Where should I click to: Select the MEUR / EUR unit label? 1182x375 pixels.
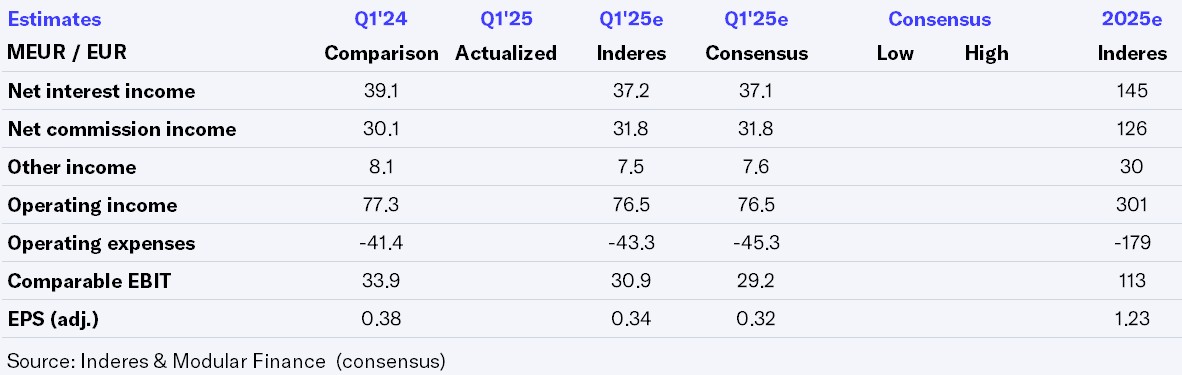click(67, 53)
